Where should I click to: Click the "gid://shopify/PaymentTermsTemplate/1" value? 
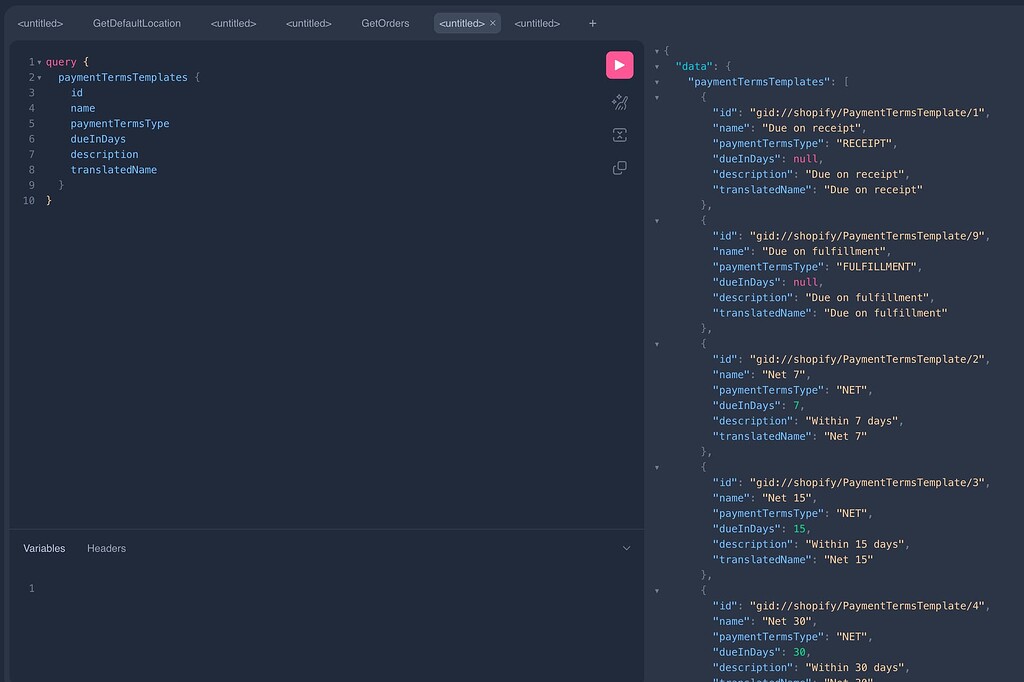pyautogui.click(x=867, y=112)
